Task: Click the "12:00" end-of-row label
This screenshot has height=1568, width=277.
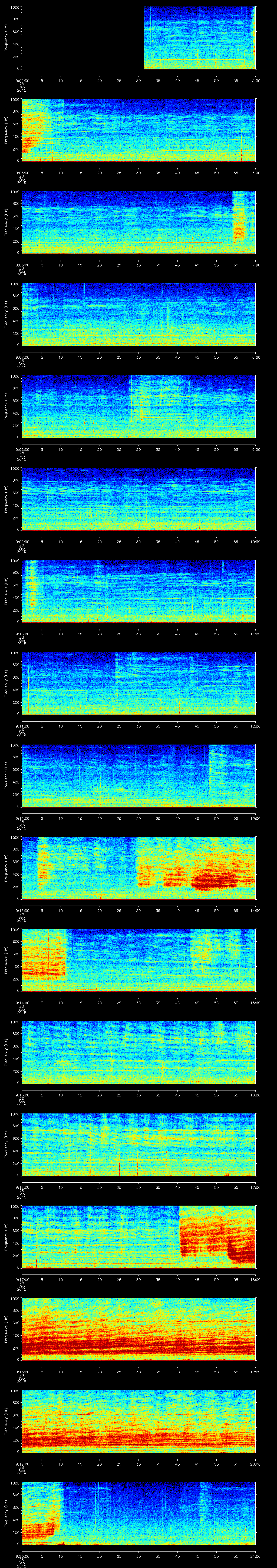Action: point(255,726)
